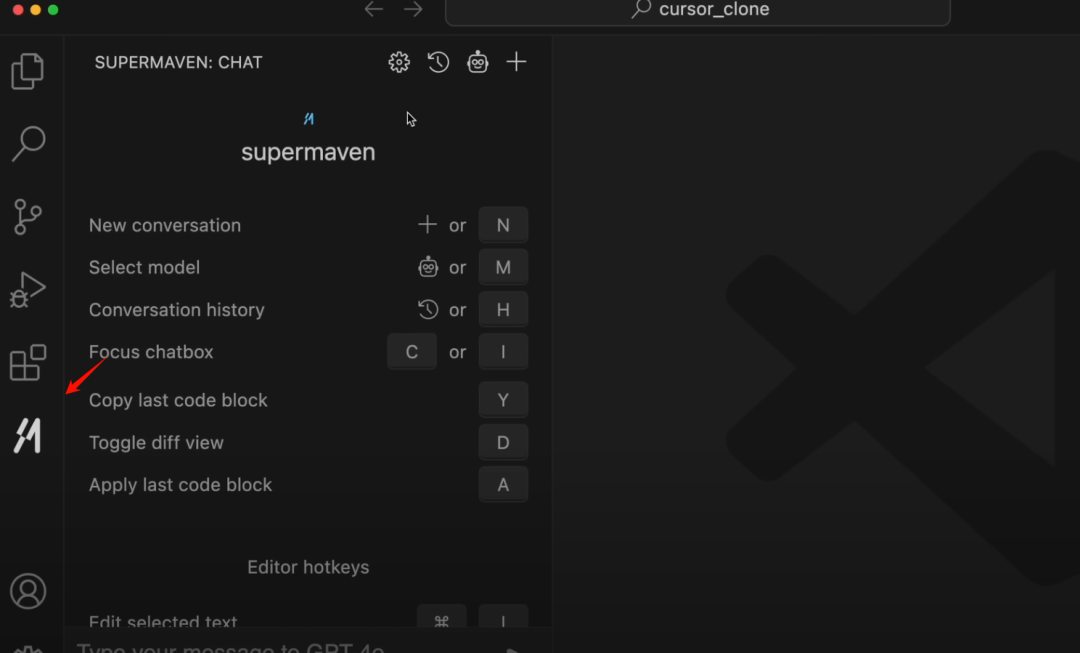
Task: Open the Explorer view in activity bar
Action: click(x=28, y=72)
